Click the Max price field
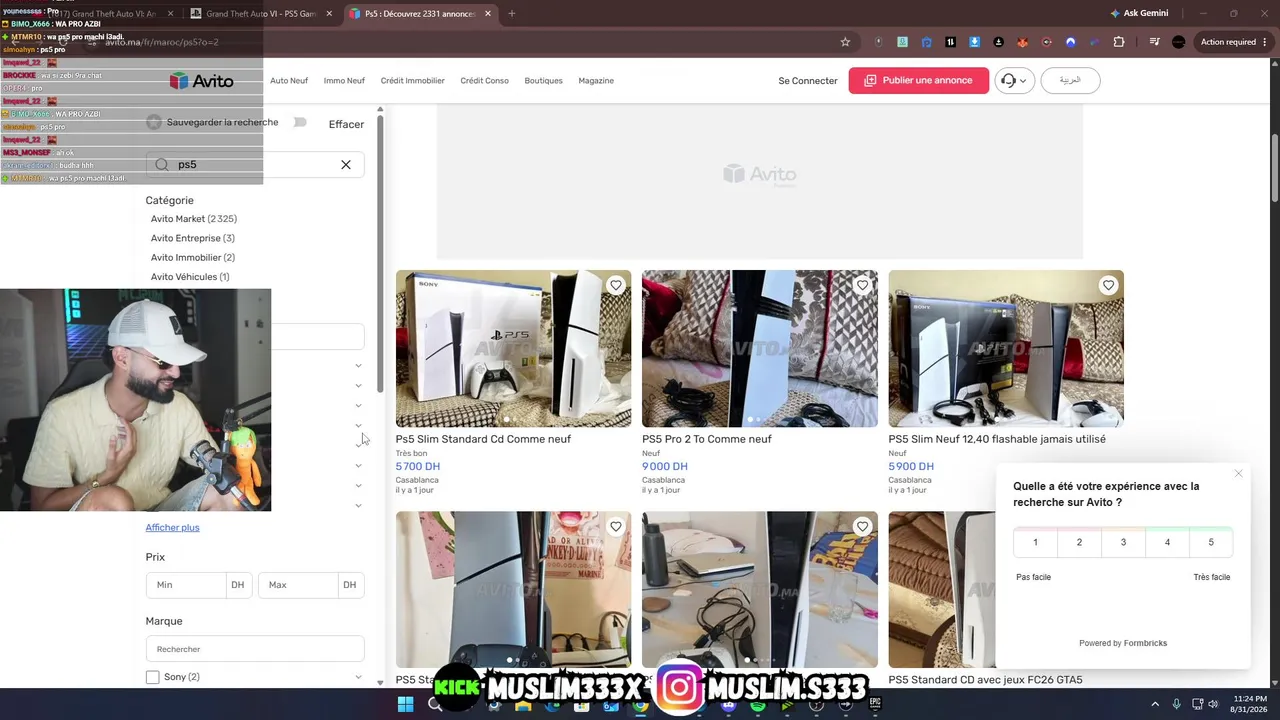 pos(298,585)
